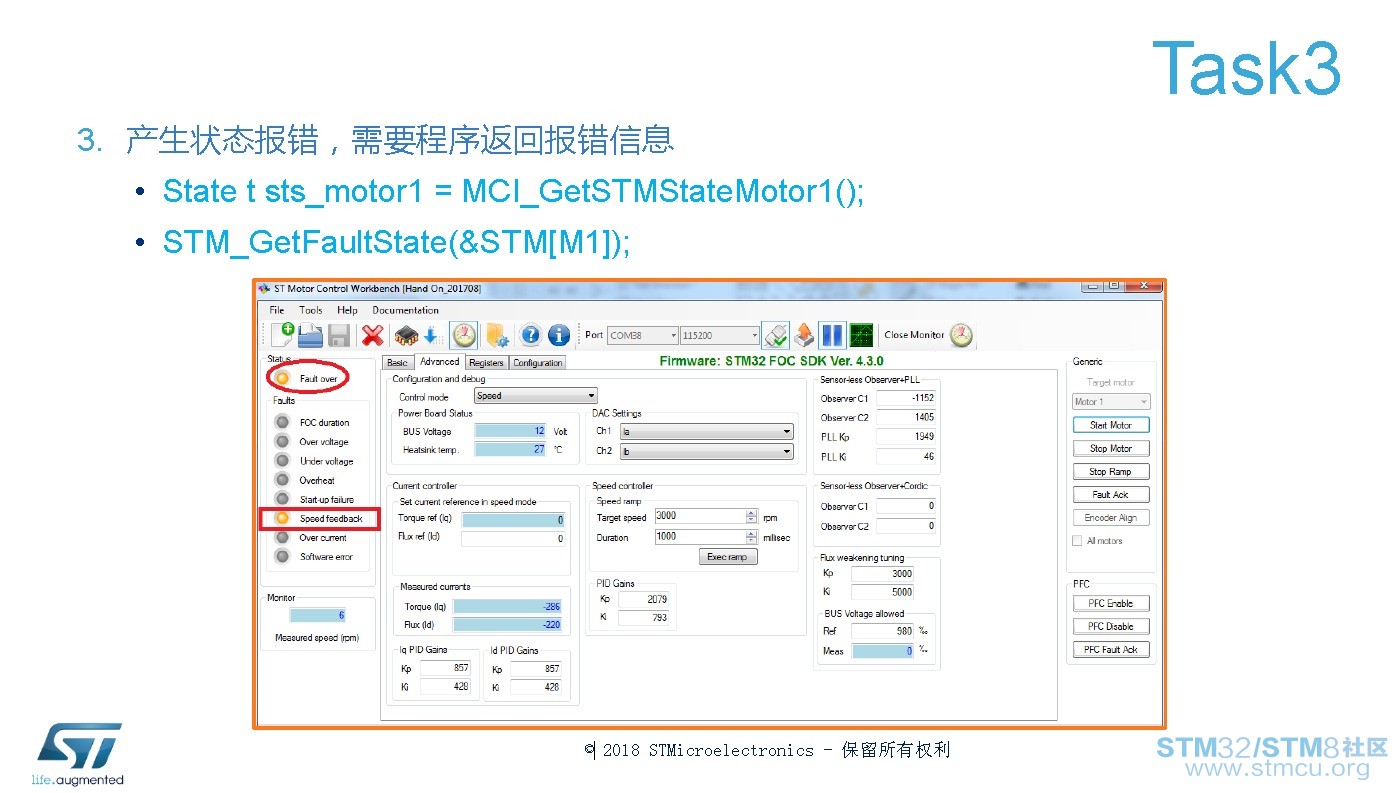
Task: Click the blue info icon
Action: click(x=558, y=335)
